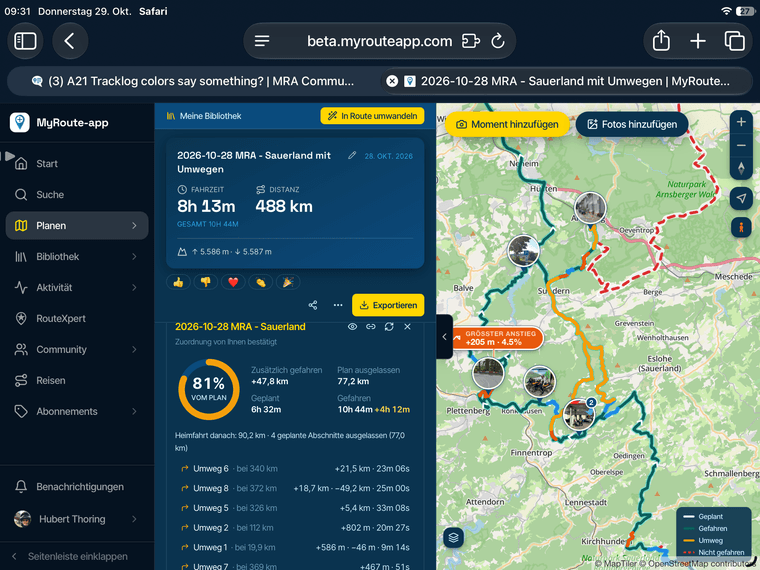
Task: Click Exportieren button
Action: pos(388,305)
